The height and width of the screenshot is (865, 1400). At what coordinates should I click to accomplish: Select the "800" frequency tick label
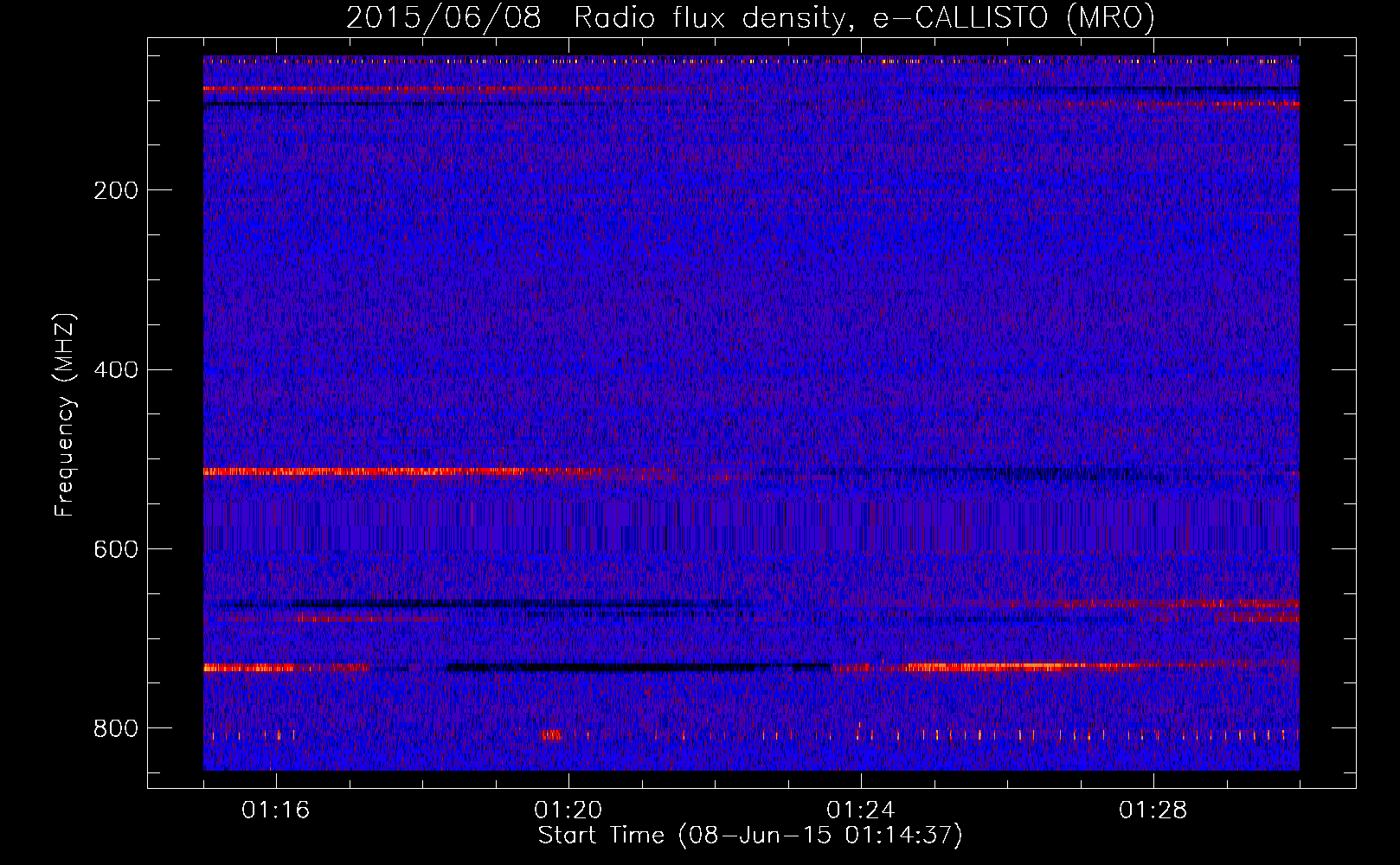[x=116, y=729]
